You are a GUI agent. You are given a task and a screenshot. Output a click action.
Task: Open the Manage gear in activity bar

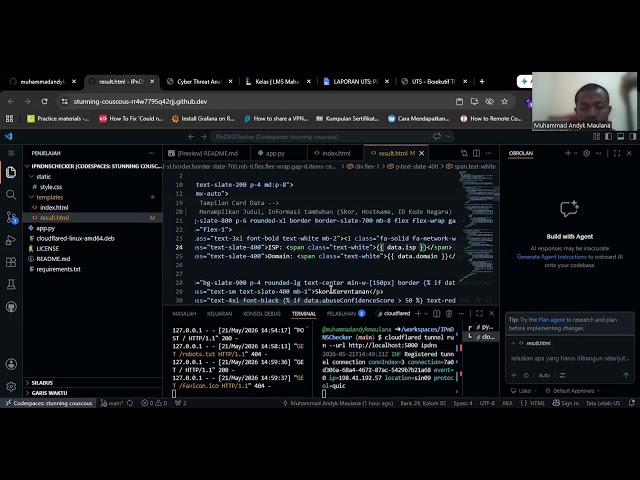11,386
